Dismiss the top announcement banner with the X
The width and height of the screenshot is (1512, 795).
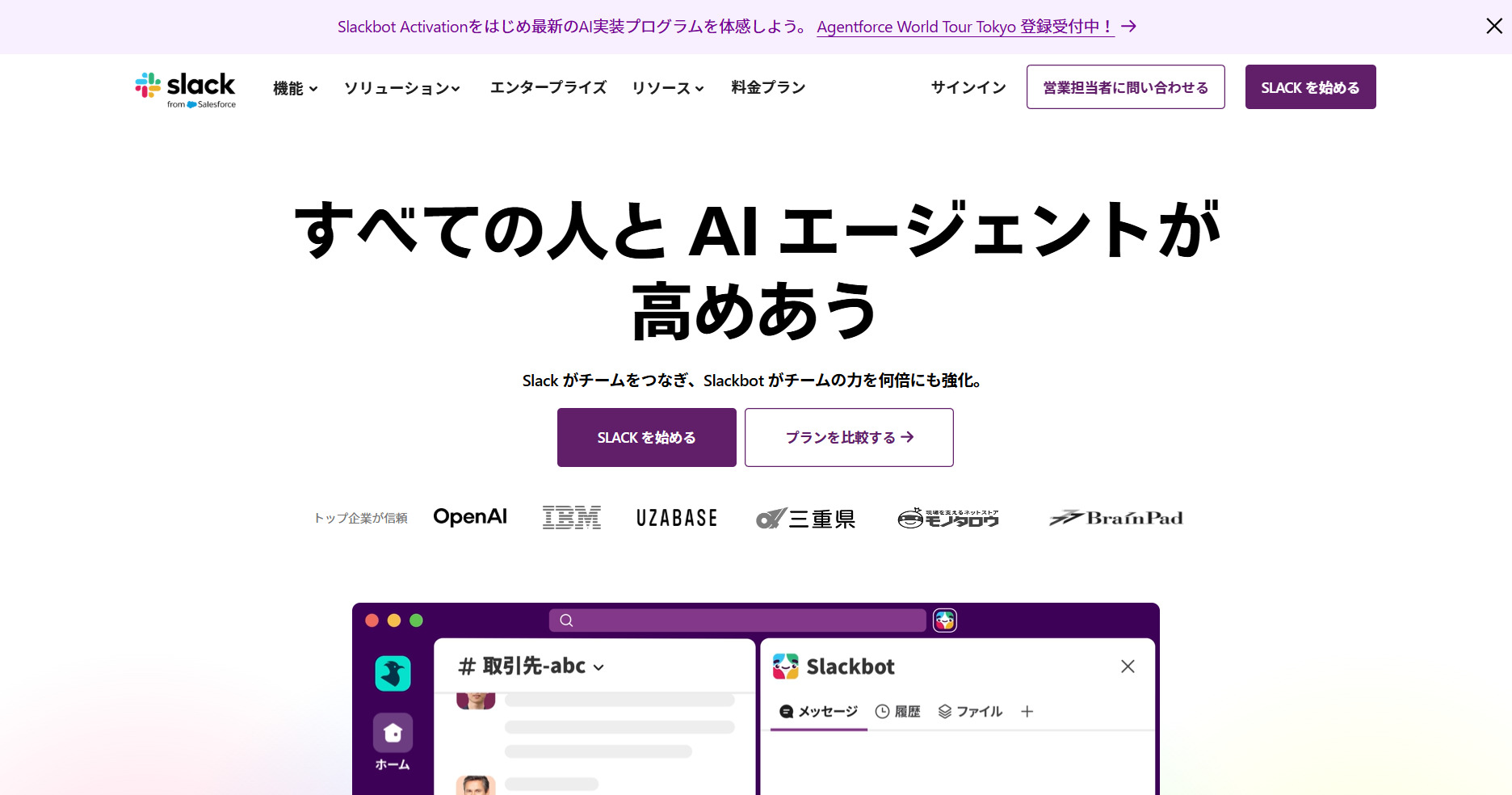pos(1494,26)
